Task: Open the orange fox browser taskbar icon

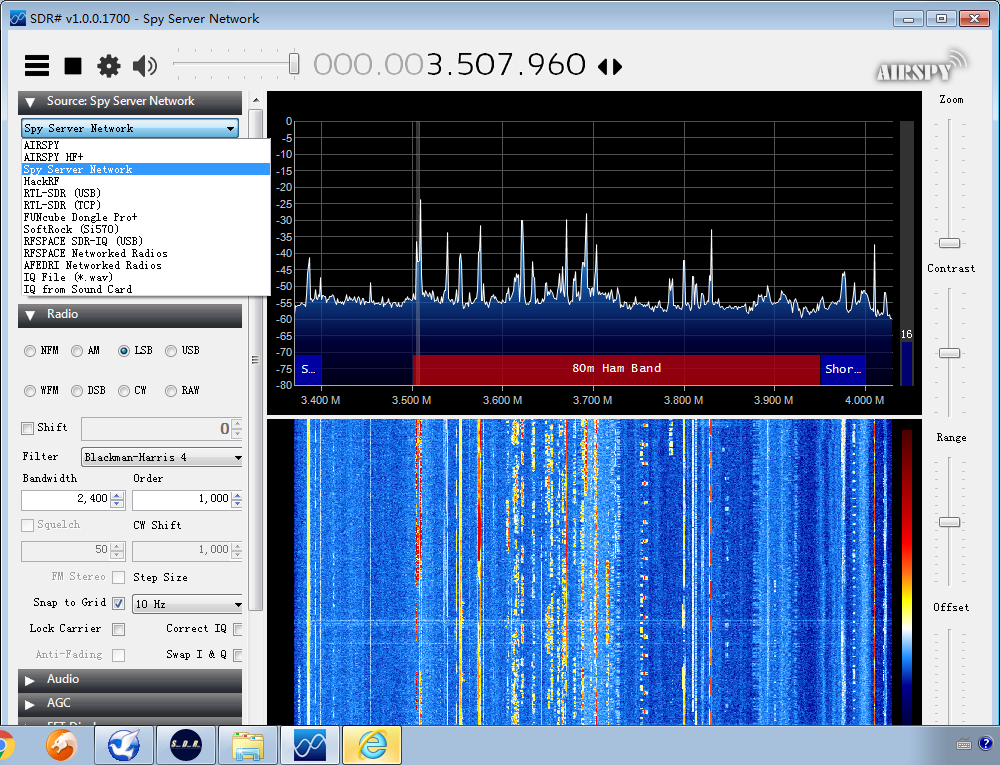Action: coord(62,745)
